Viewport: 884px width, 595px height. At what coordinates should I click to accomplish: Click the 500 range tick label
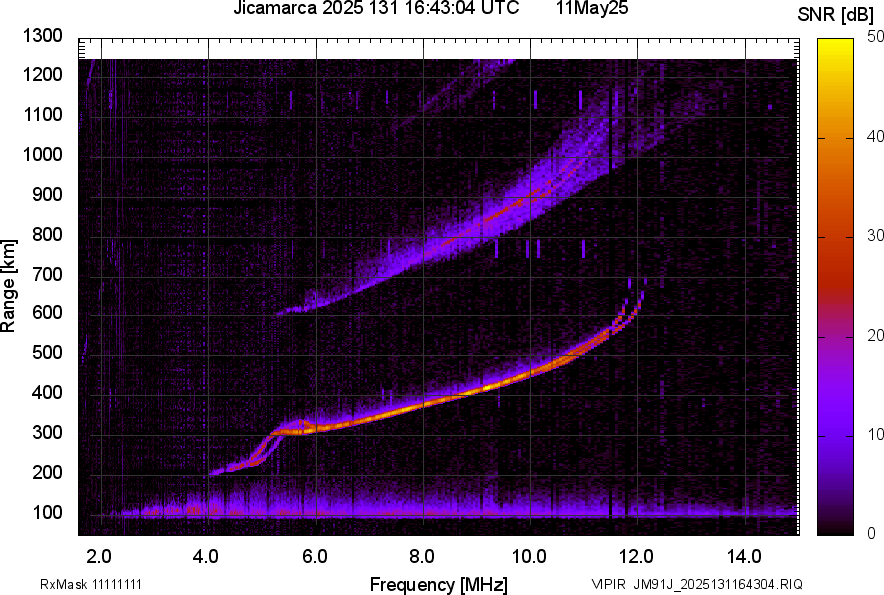pyautogui.click(x=47, y=352)
